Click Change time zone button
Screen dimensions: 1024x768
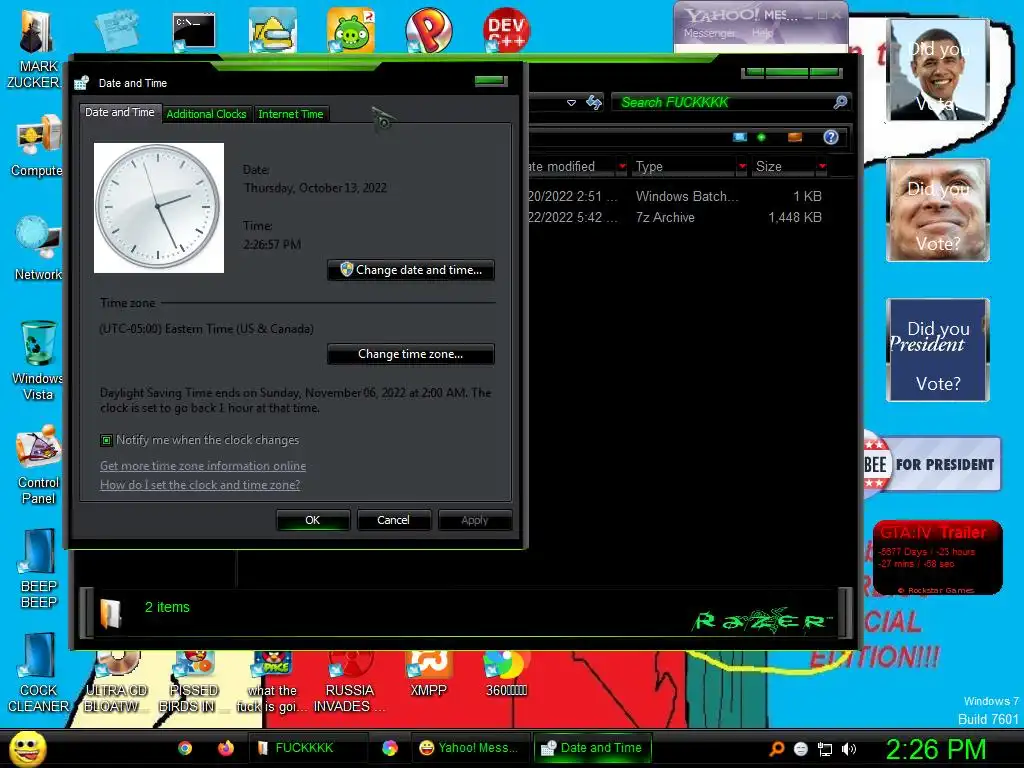coord(411,354)
